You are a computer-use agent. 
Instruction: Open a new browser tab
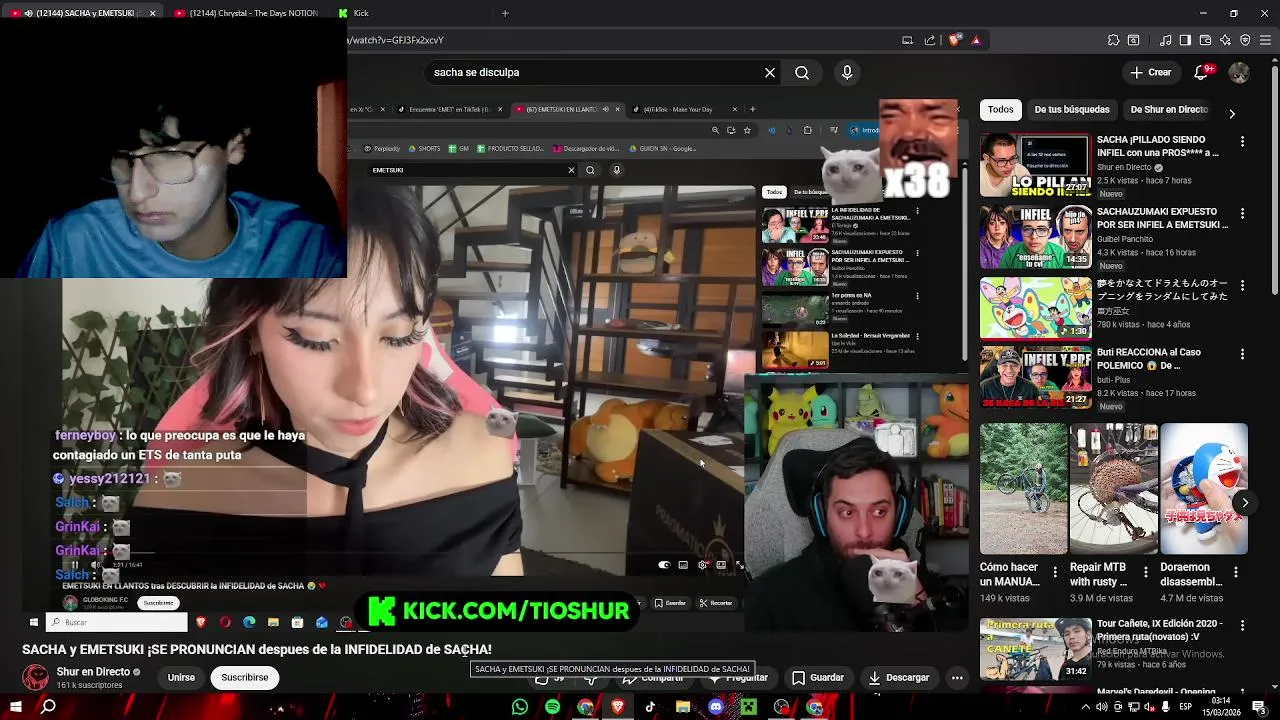click(x=505, y=13)
